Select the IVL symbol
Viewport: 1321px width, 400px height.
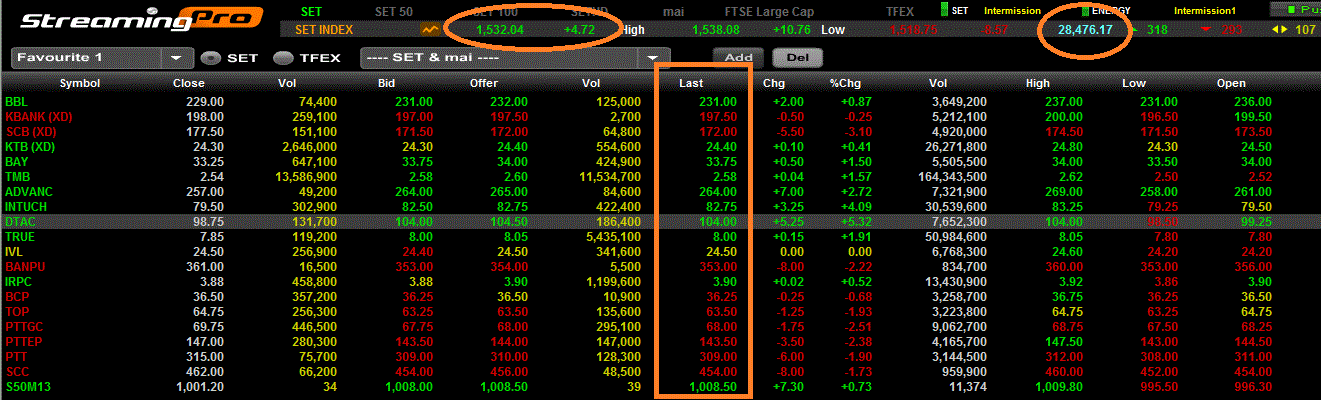14,252
